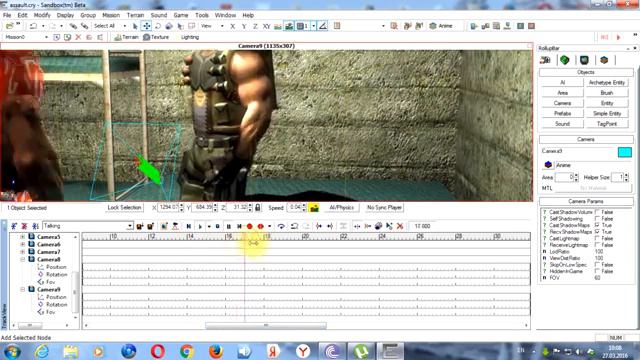
Task: Constrain movement to the XY plane
Action: click(x=267, y=26)
